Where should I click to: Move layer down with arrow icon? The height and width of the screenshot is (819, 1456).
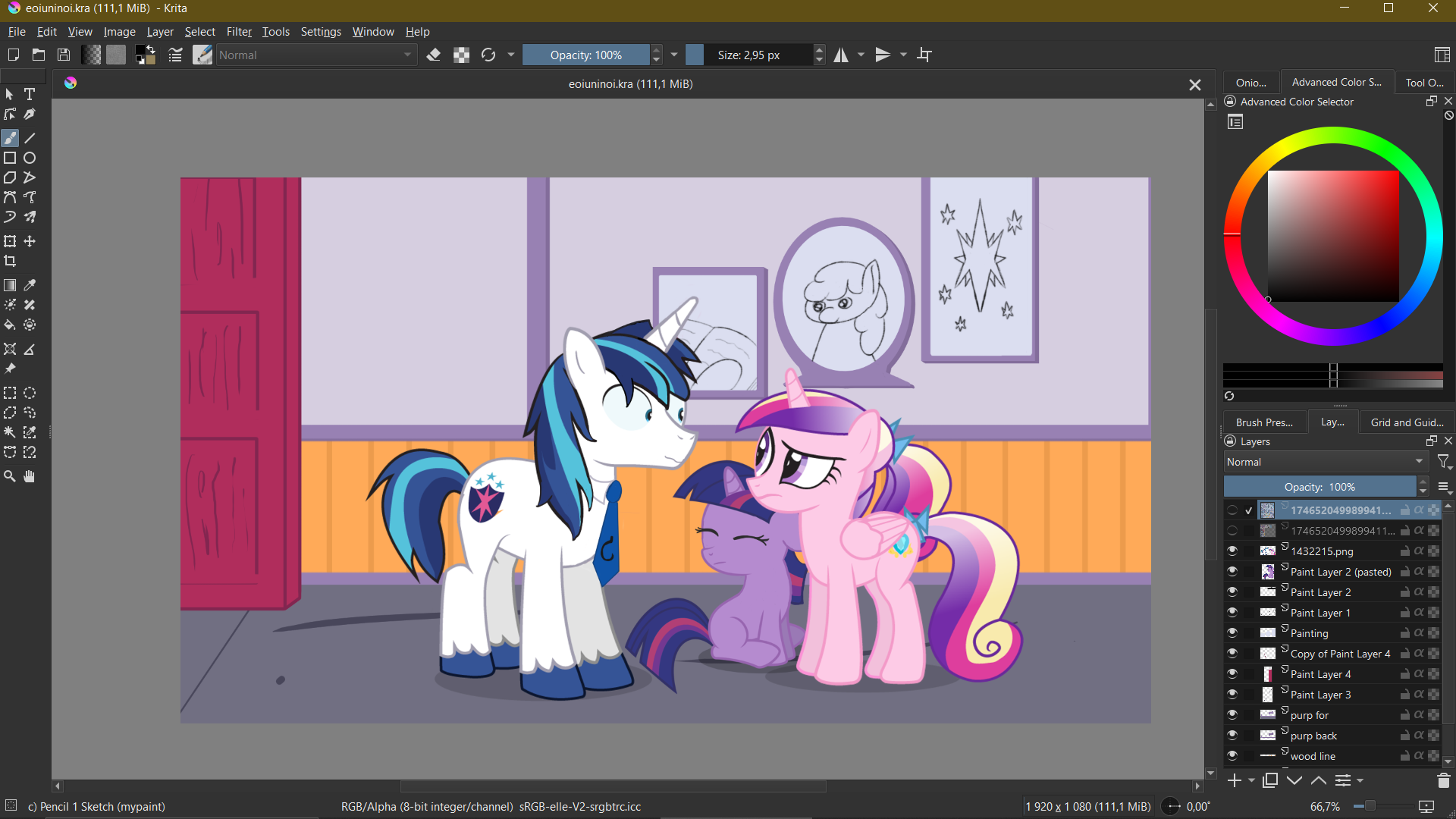(1294, 780)
